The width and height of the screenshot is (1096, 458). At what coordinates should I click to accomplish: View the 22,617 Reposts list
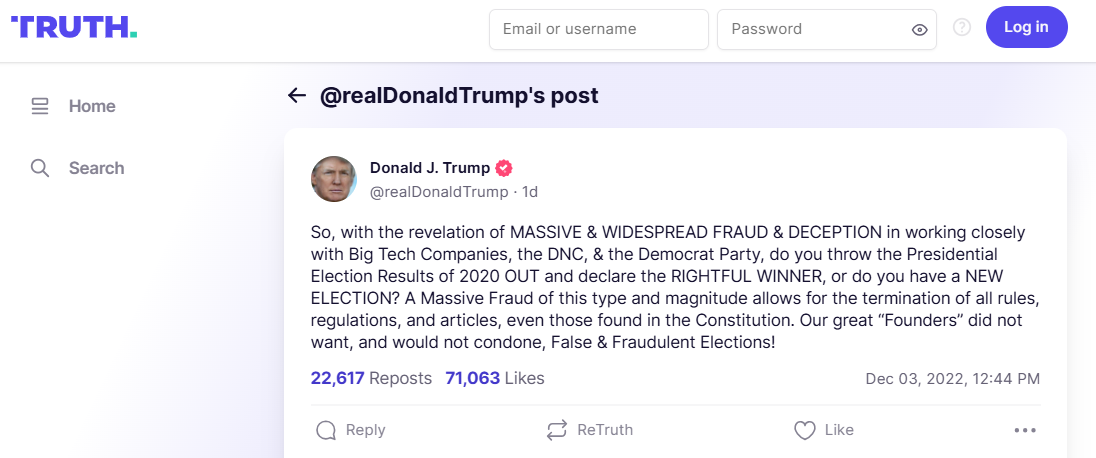[x=371, y=378]
